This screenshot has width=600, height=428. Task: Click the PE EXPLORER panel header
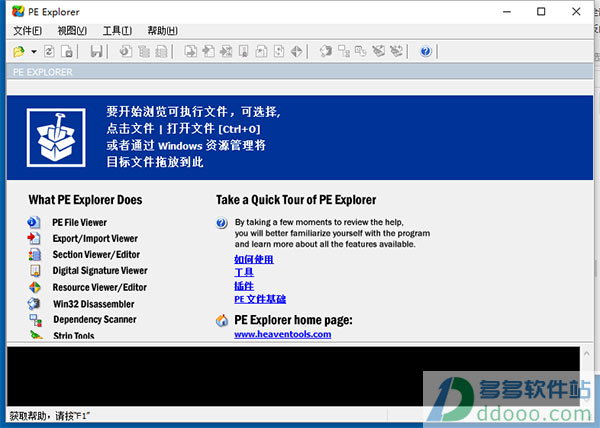300,72
